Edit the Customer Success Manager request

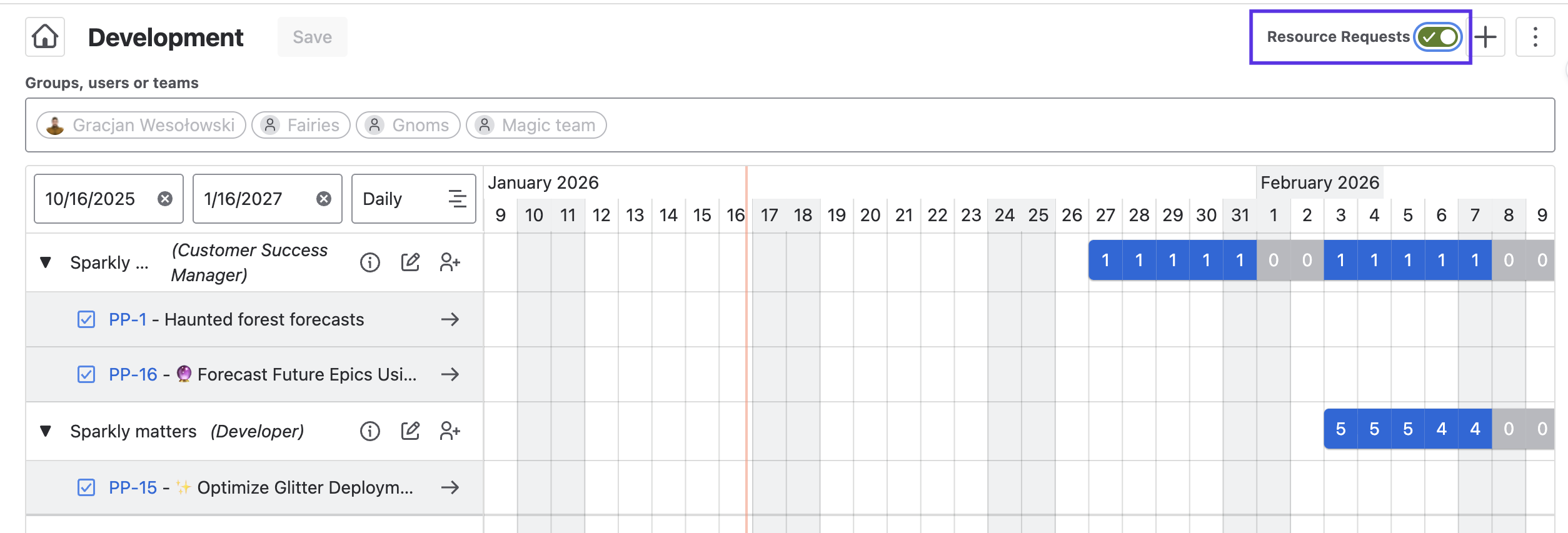[x=410, y=262]
